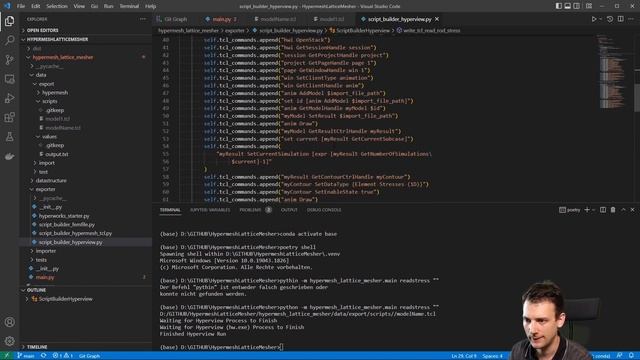The width and height of the screenshot is (640, 360).
Task: Click the Explorer more actions ellipsis
Action: pyautogui.click(x=143, y=19)
